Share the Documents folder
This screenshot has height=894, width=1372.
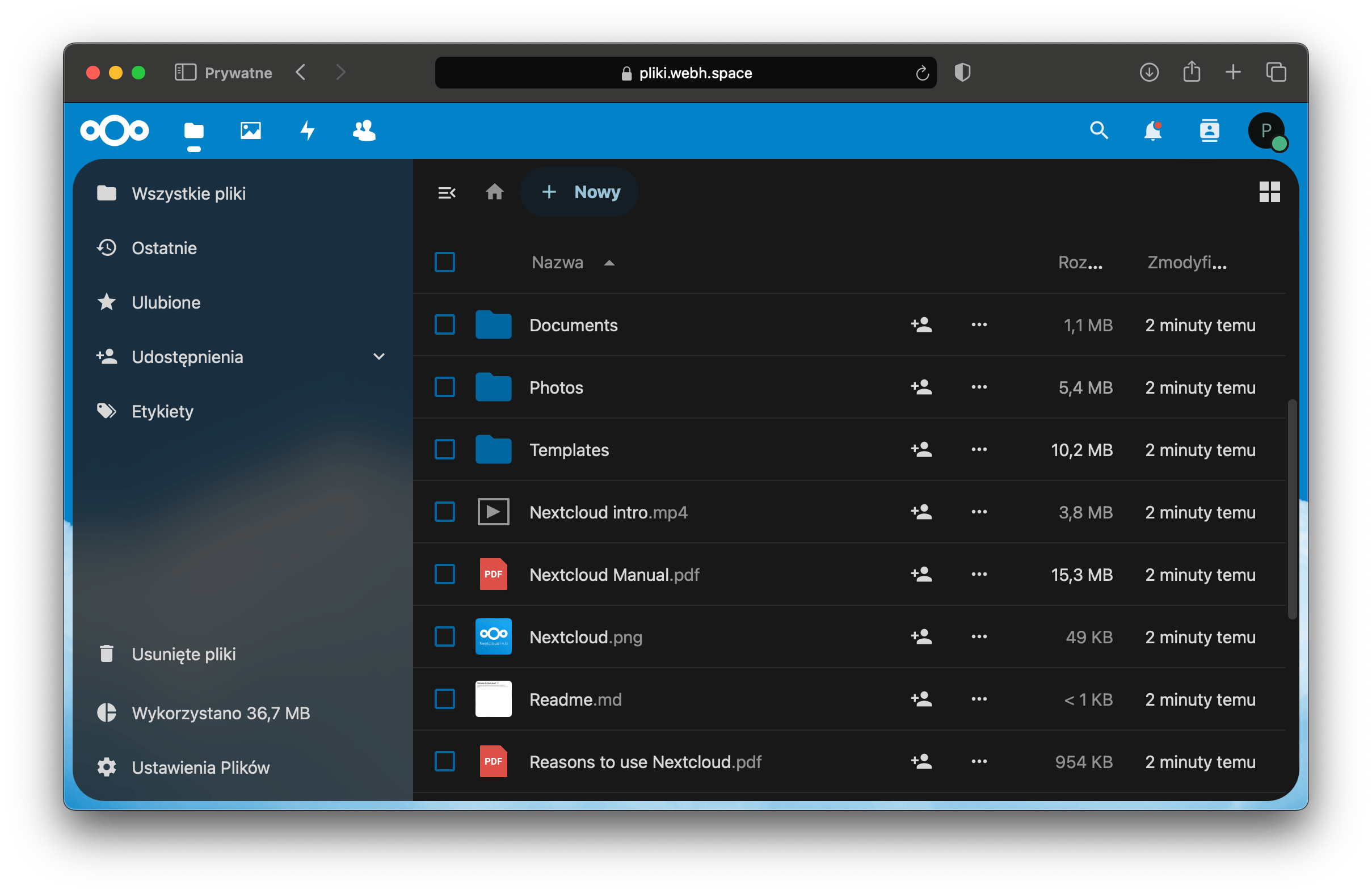[921, 325]
